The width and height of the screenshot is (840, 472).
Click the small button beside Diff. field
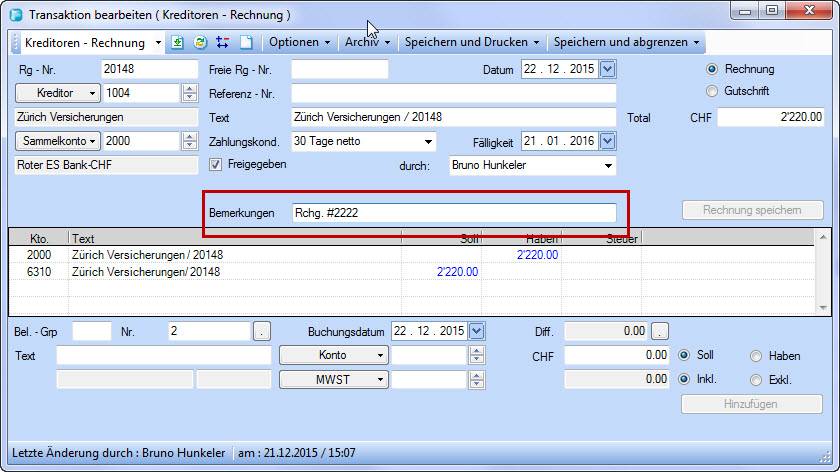[x=660, y=331]
